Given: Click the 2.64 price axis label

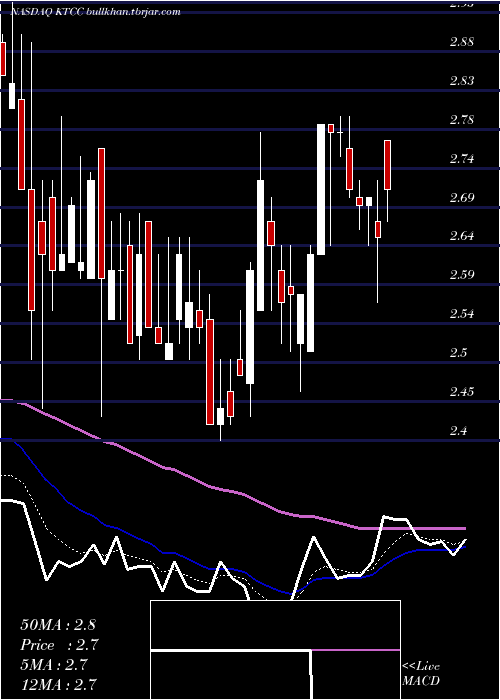Looking at the screenshot, I should [x=462, y=236].
